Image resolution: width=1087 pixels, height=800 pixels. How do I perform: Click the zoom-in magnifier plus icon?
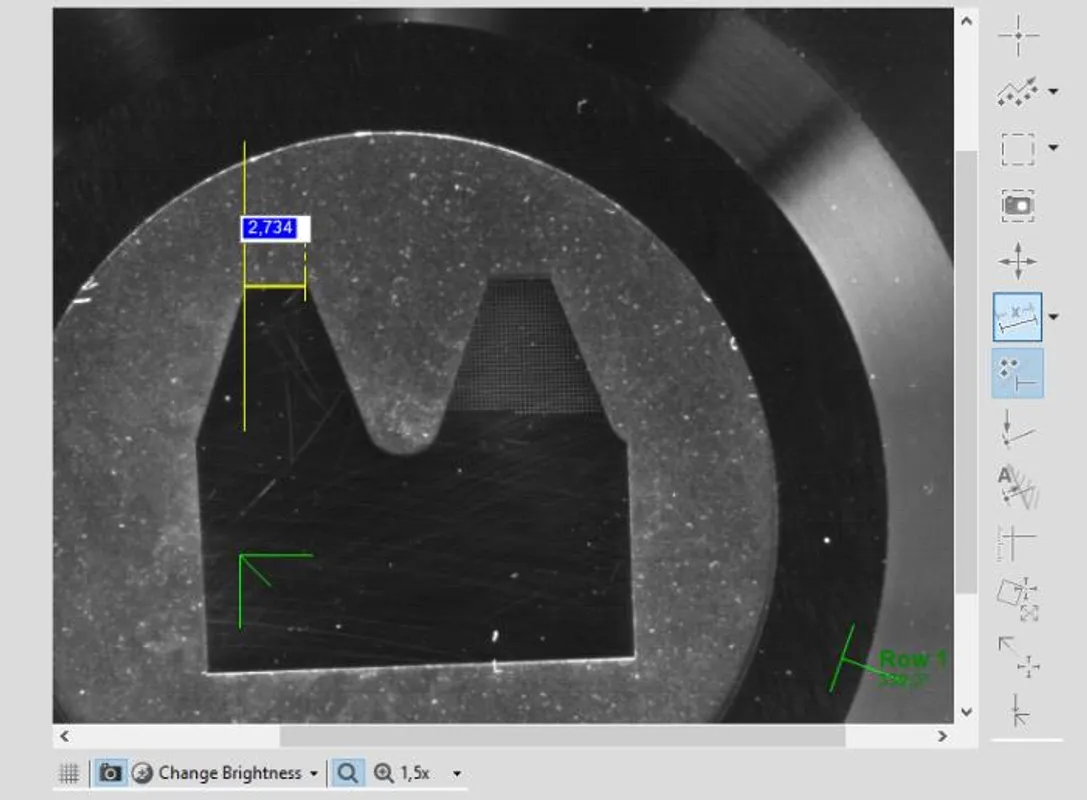coord(383,773)
